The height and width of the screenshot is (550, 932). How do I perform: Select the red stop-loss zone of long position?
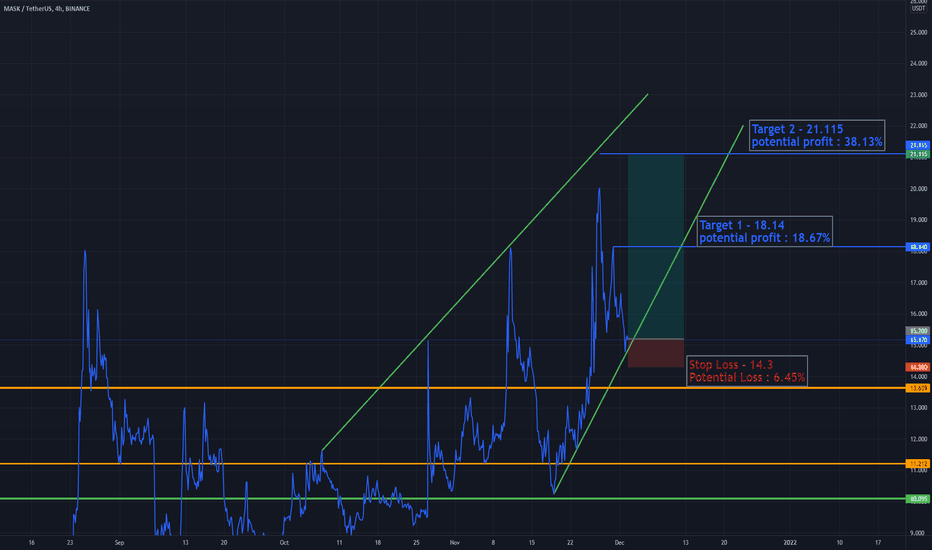coord(656,353)
